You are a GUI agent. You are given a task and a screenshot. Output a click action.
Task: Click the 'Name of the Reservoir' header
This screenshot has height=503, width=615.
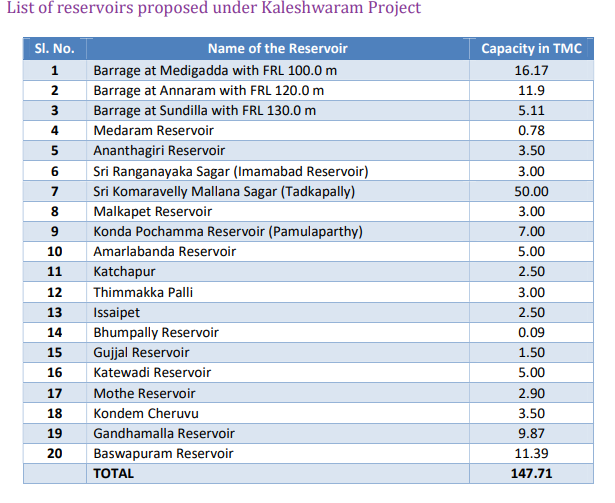click(275, 49)
